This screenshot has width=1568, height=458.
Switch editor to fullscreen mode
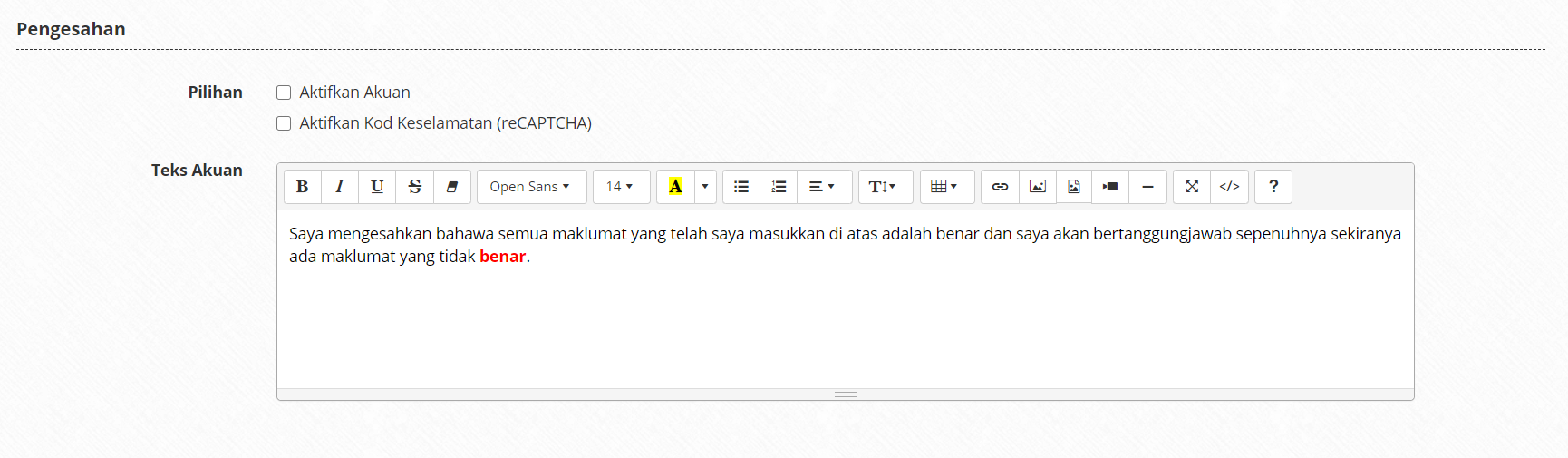pos(1192,187)
